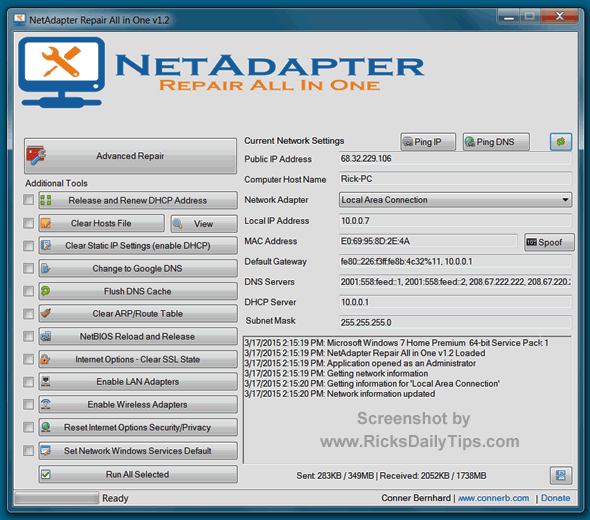Click the Computer Host Name field
Image resolution: width=590 pixels, height=520 pixels.
click(x=455, y=179)
